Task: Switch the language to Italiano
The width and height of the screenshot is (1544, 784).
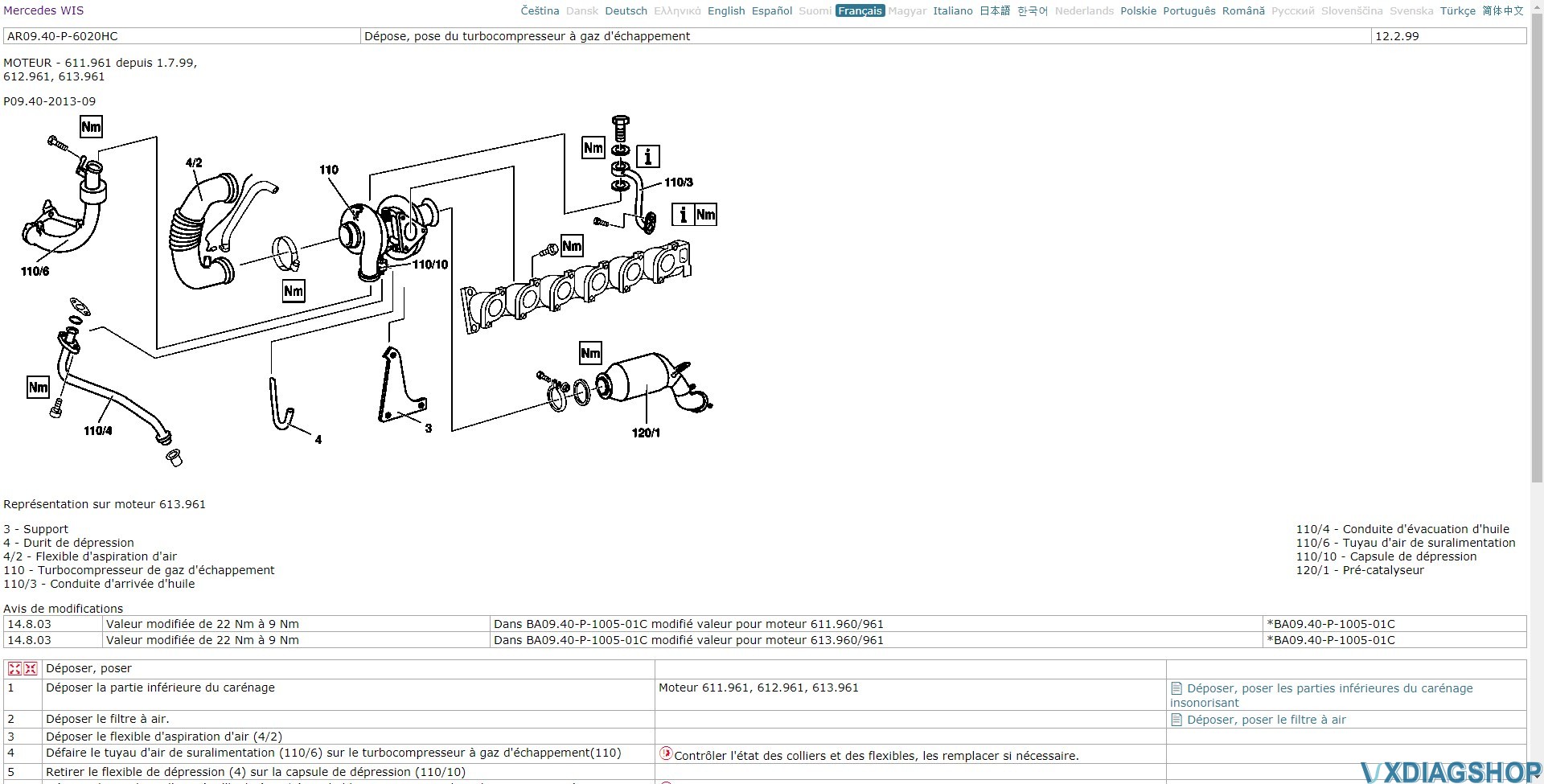Action: (953, 10)
